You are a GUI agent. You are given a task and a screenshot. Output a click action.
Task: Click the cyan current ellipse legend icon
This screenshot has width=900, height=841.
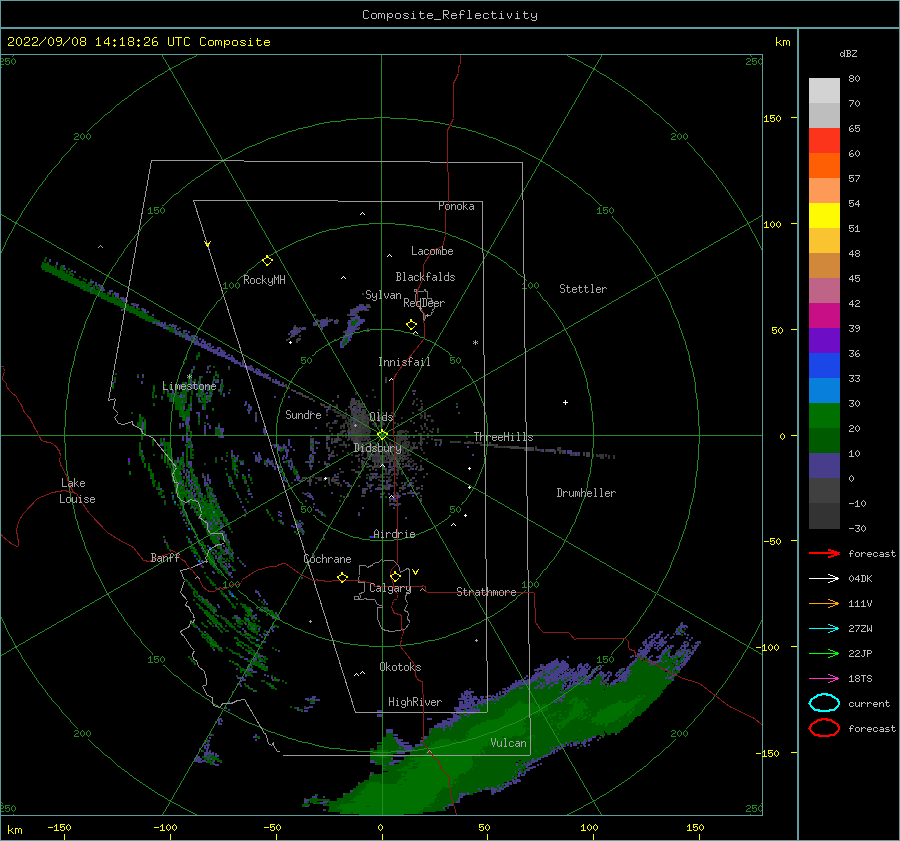[824, 703]
